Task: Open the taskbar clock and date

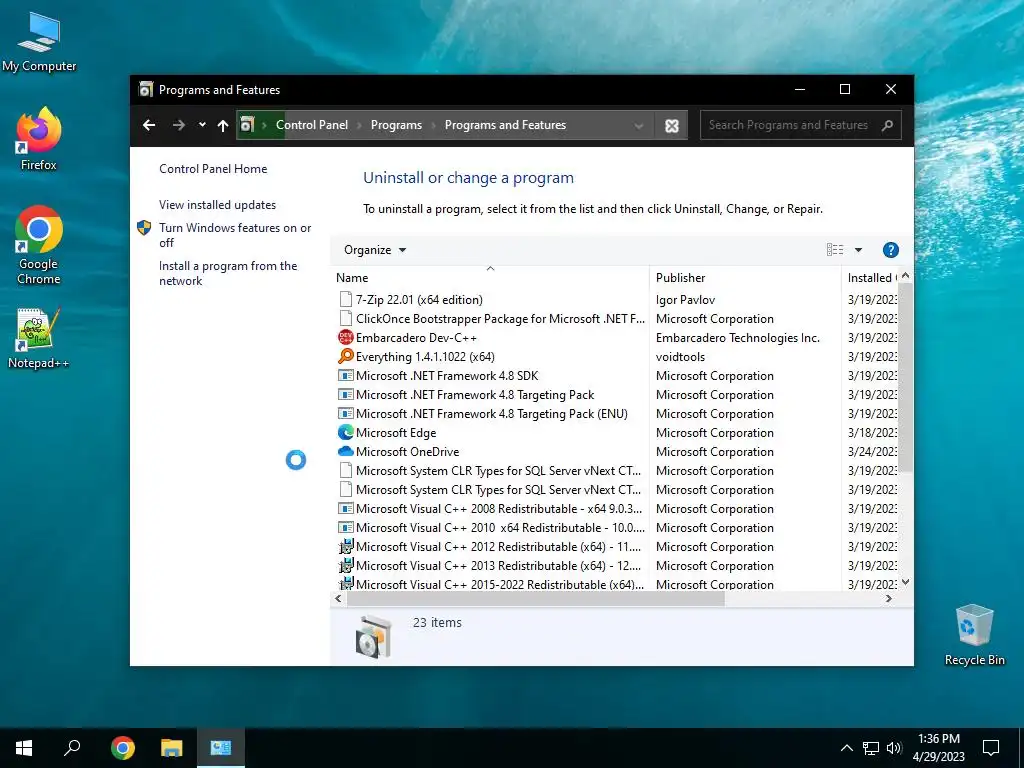Action: (x=938, y=748)
